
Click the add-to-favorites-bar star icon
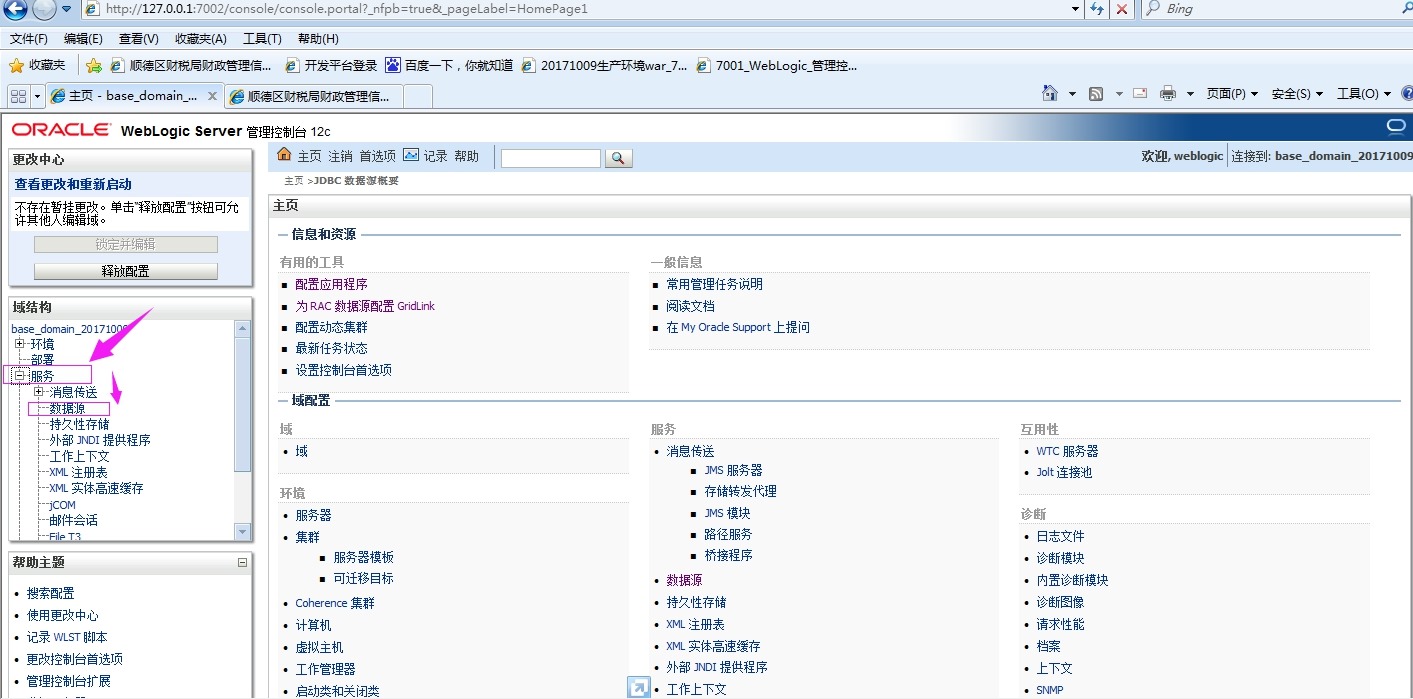point(94,65)
